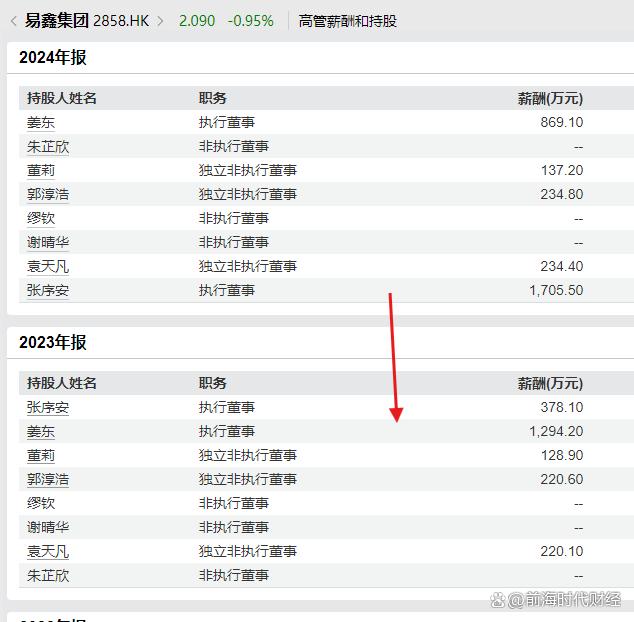
Task: Click 独立非执行董事 in 2024 董莉 row
Action: pyautogui.click(x=248, y=170)
